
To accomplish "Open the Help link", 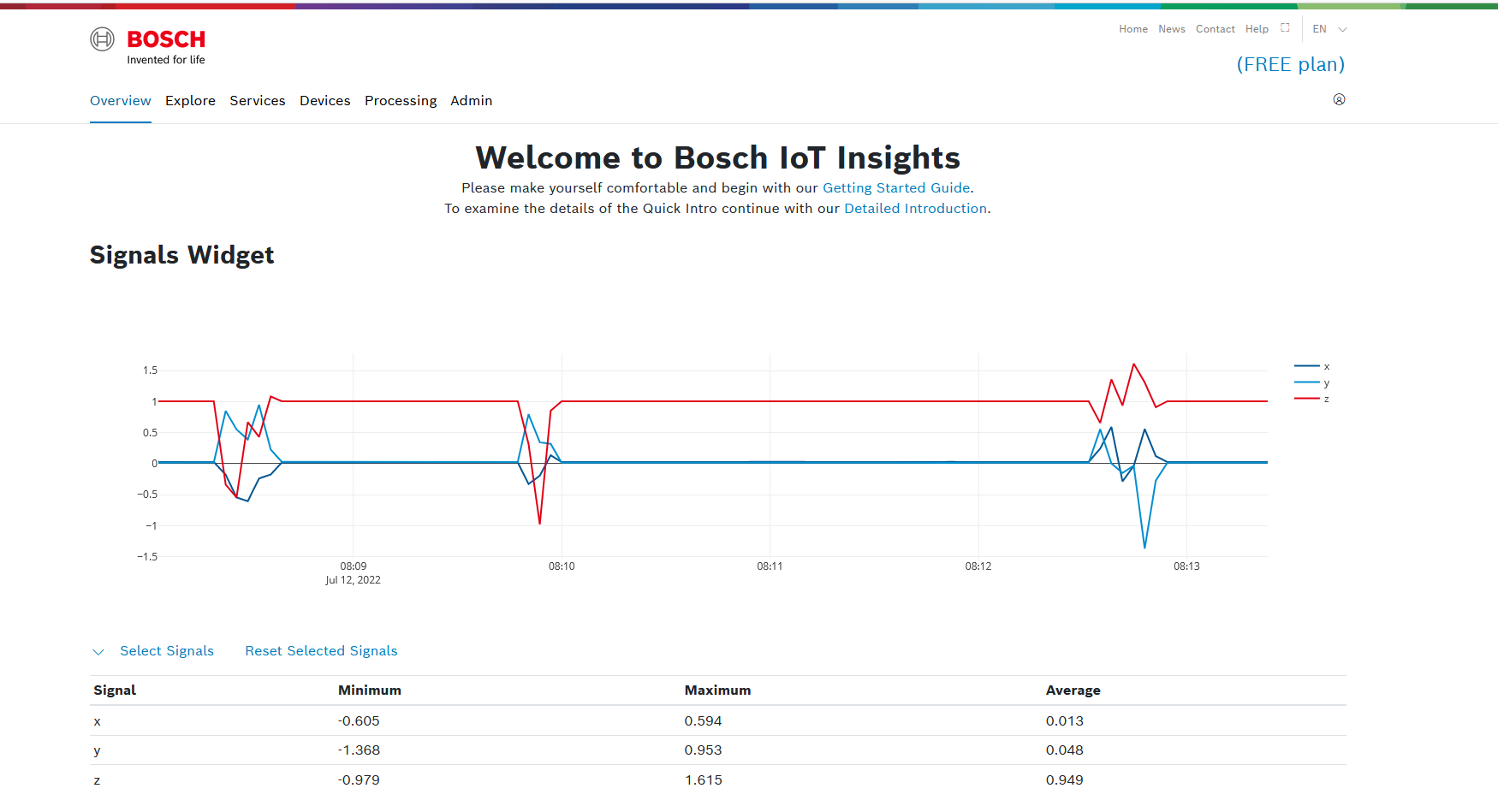I will tap(1257, 29).
